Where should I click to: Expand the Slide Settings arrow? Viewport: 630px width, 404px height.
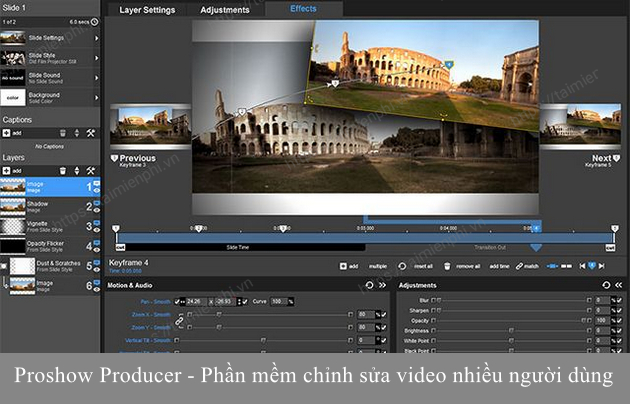tap(96, 38)
